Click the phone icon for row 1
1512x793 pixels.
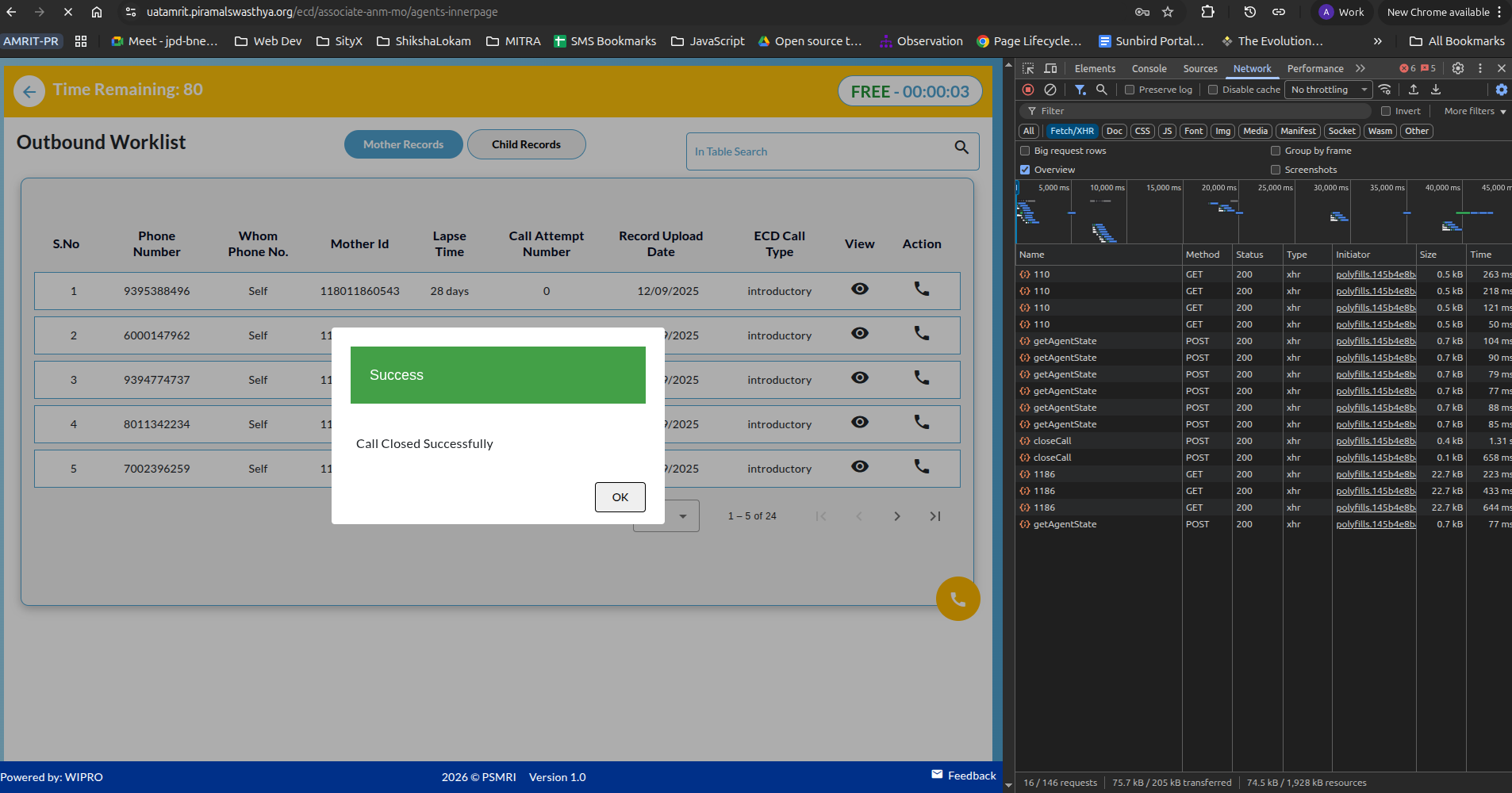point(921,289)
